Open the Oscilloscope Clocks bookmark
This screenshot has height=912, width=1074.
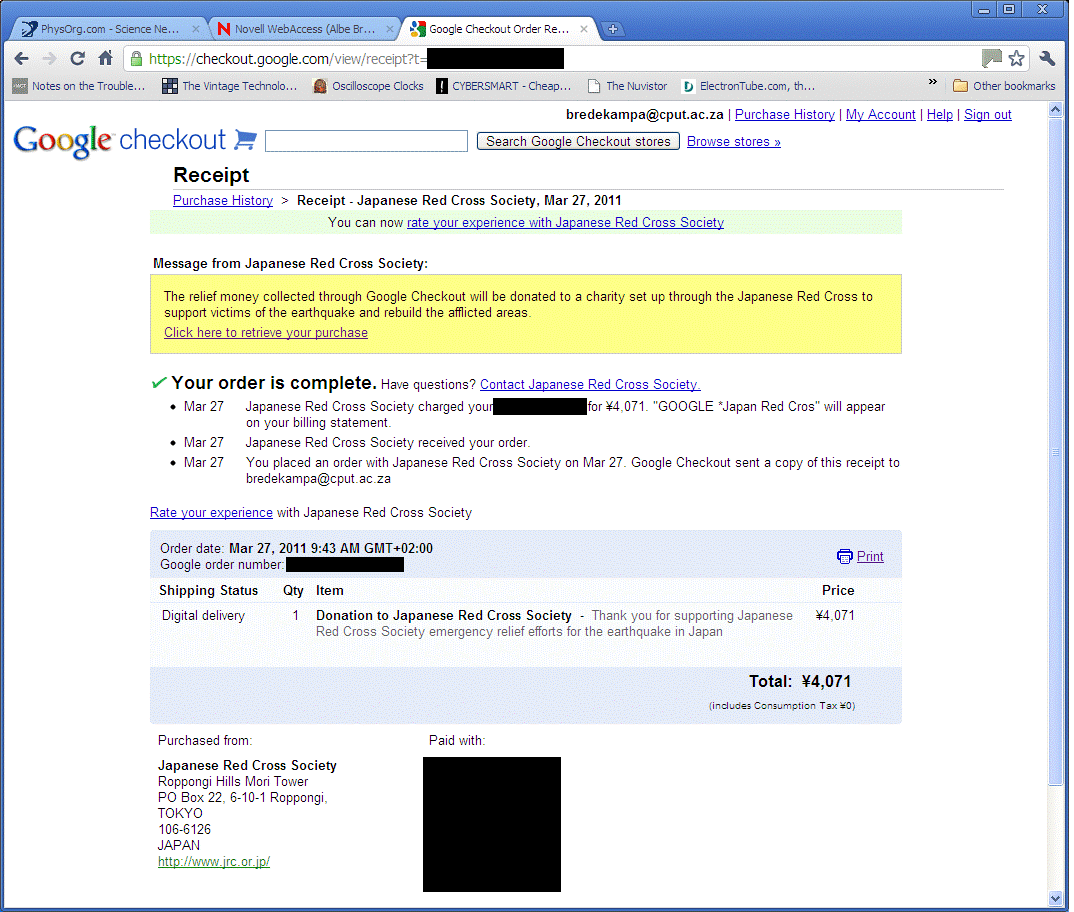pyautogui.click(x=368, y=86)
